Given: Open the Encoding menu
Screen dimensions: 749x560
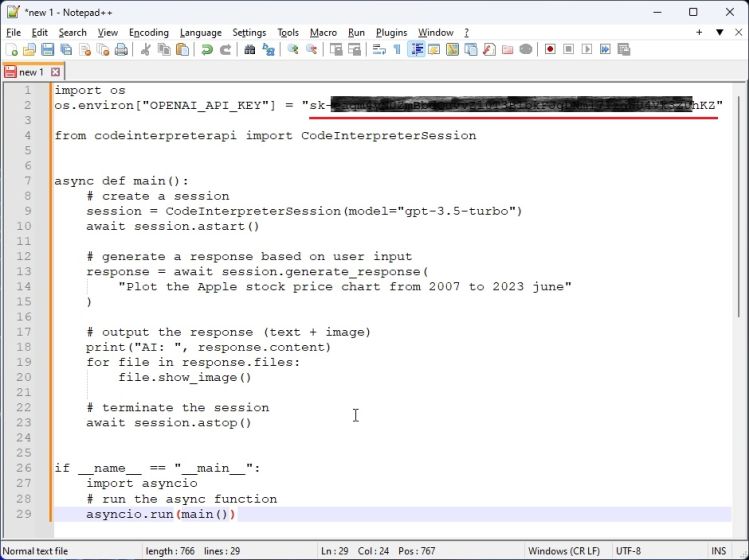Looking at the screenshot, I should point(149,32).
